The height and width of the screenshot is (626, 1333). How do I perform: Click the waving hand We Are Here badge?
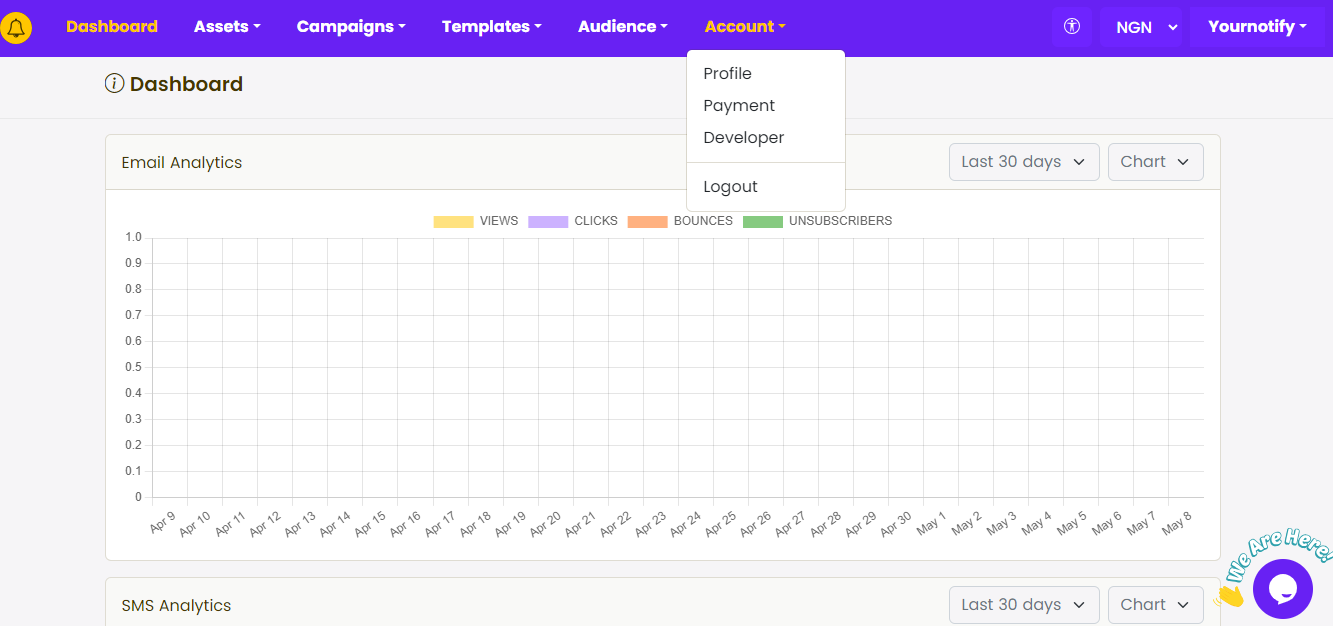[x=1270, y=565]
